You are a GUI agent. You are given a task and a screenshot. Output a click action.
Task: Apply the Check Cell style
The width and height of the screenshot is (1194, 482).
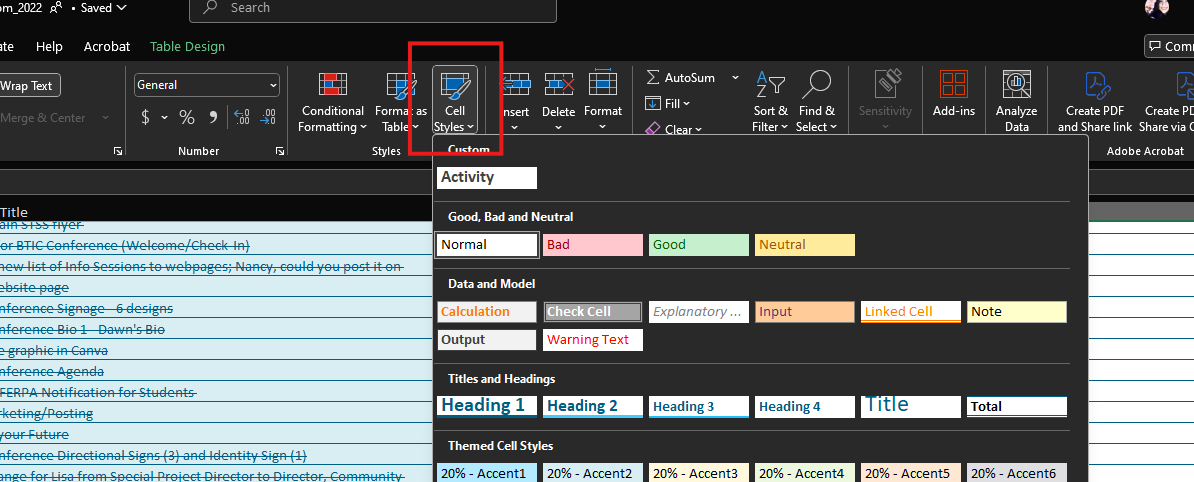593,311
